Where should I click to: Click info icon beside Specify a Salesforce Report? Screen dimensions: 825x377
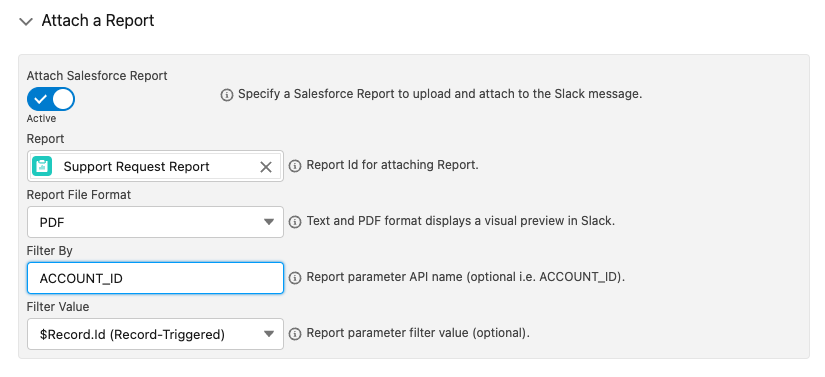(227, 95)
